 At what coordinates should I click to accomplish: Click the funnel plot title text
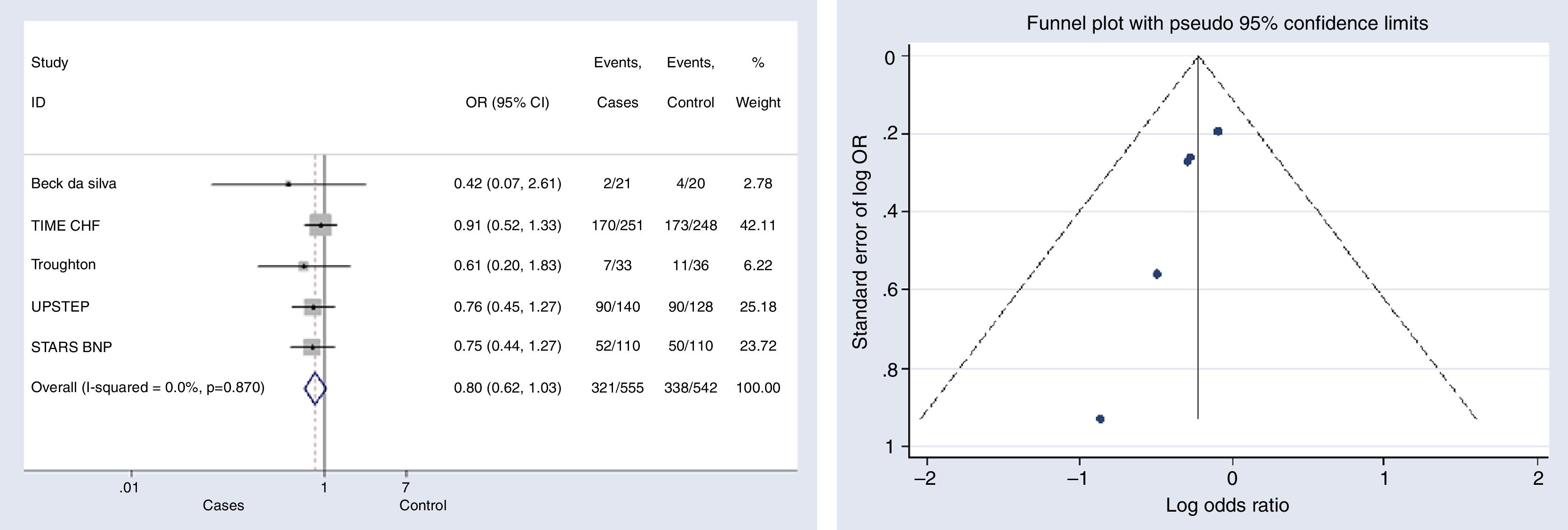coord(1226,23)
